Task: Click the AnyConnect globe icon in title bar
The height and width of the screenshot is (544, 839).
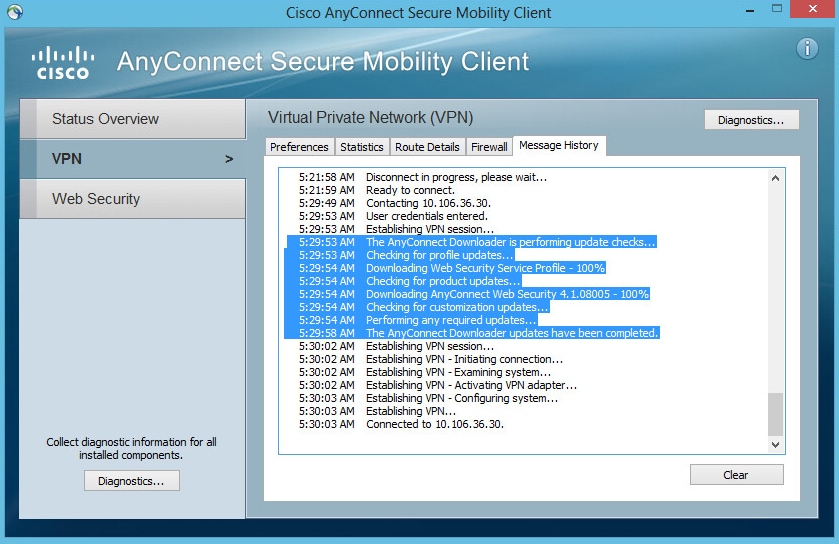Action: tap(15, 12)
